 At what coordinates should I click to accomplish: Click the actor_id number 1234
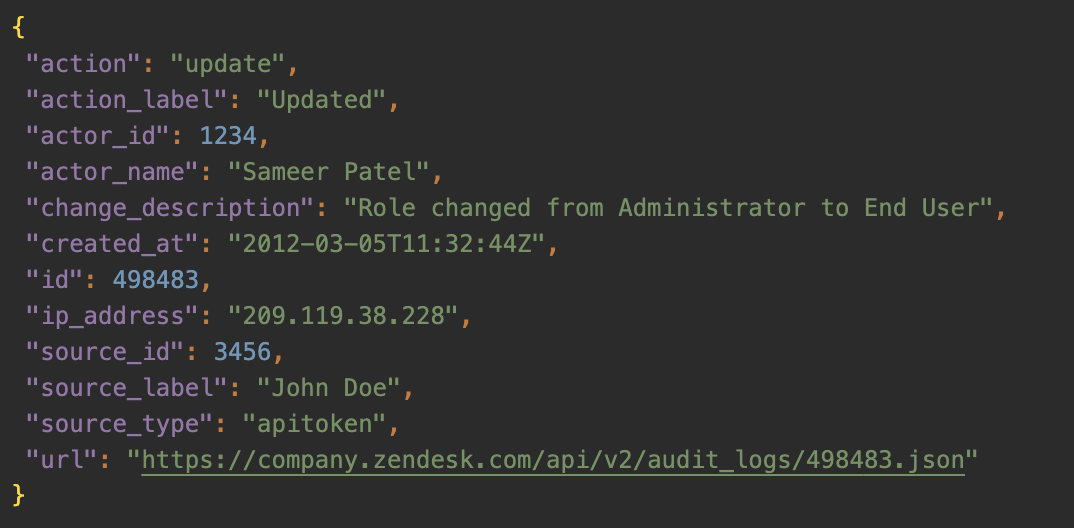pos(228,136)
